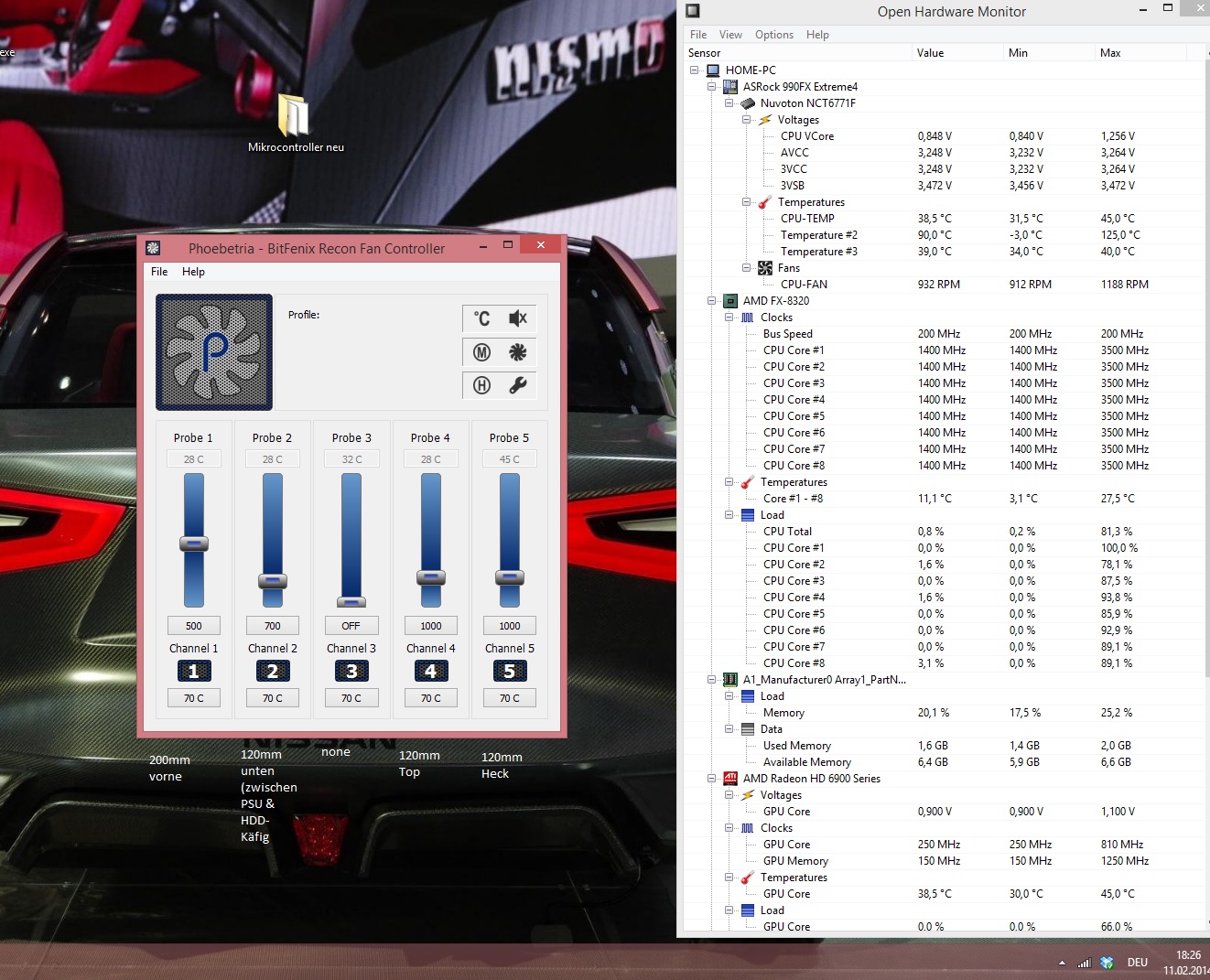Viewport: 1210px width, 980px height.
Task: Collapse the CPU Load group
Action: [x=729, y=515]
